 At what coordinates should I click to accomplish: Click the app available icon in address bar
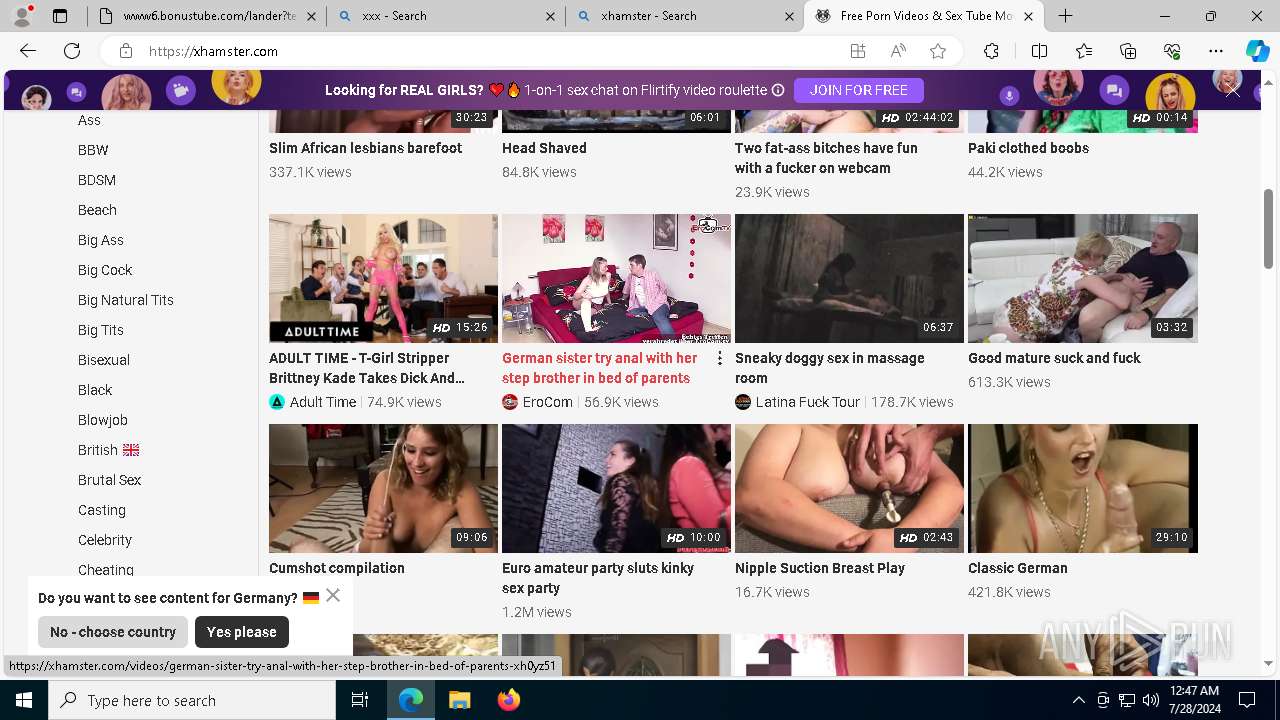click(858, 51)
